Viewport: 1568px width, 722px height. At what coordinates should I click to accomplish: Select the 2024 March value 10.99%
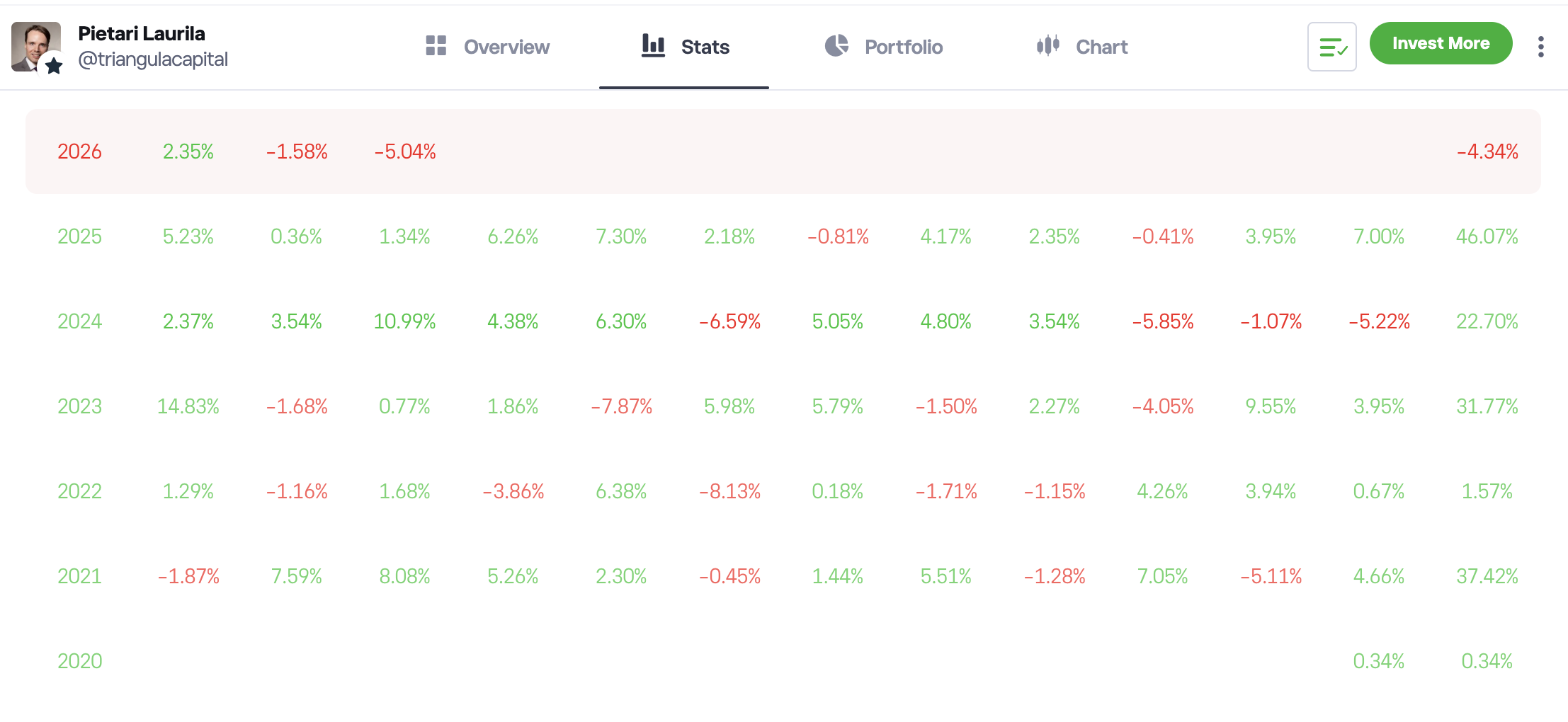tap(404, 321)
